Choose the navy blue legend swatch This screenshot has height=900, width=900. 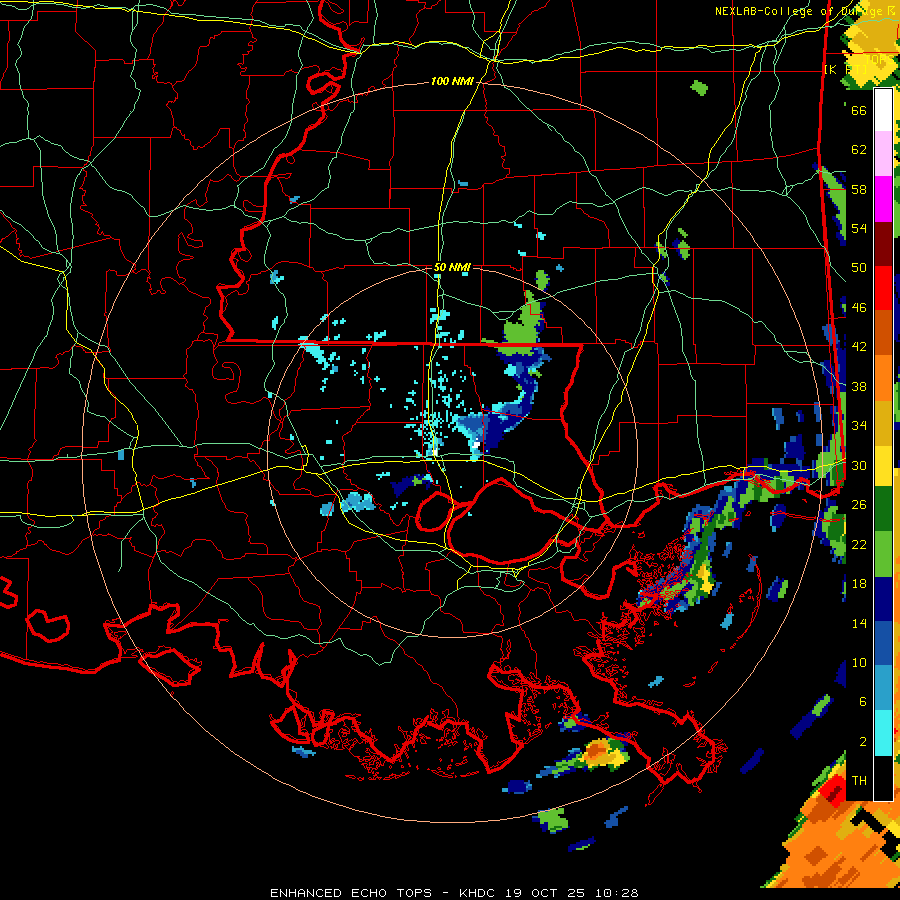point(883,599)
